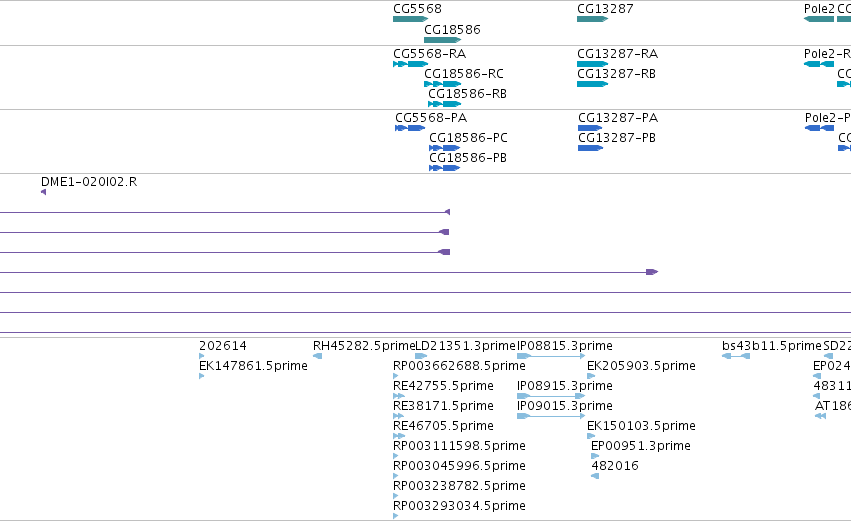Open the RH45282.5prime EST label

click(364, 346)
